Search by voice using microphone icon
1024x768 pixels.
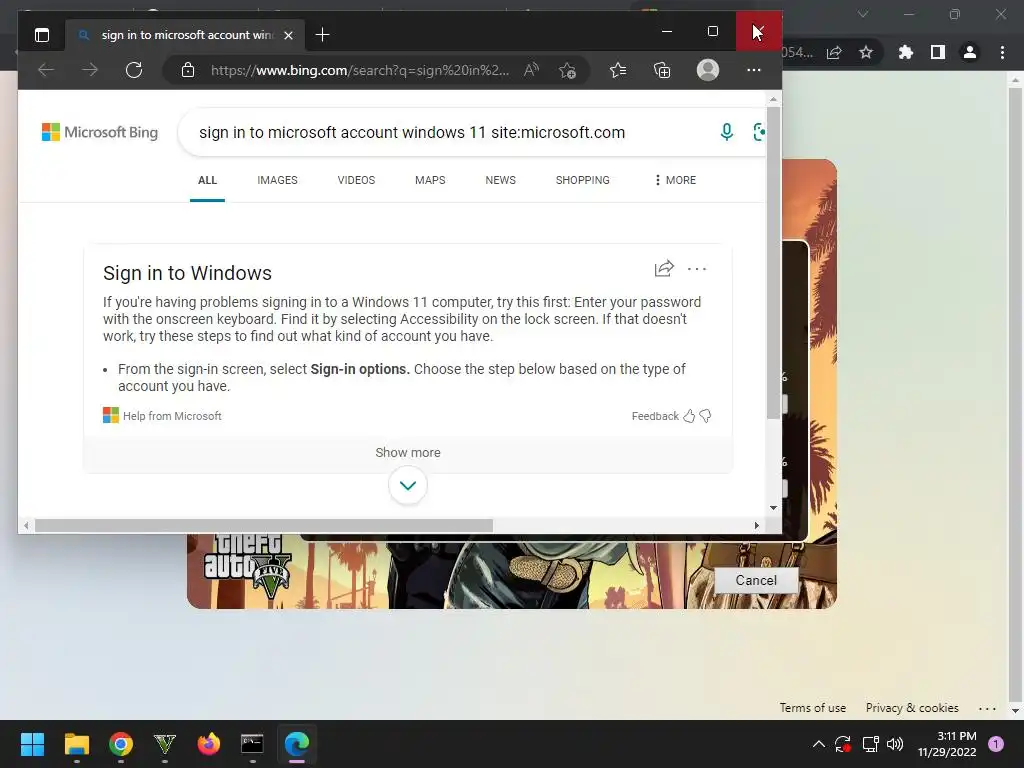click(726, 132)
